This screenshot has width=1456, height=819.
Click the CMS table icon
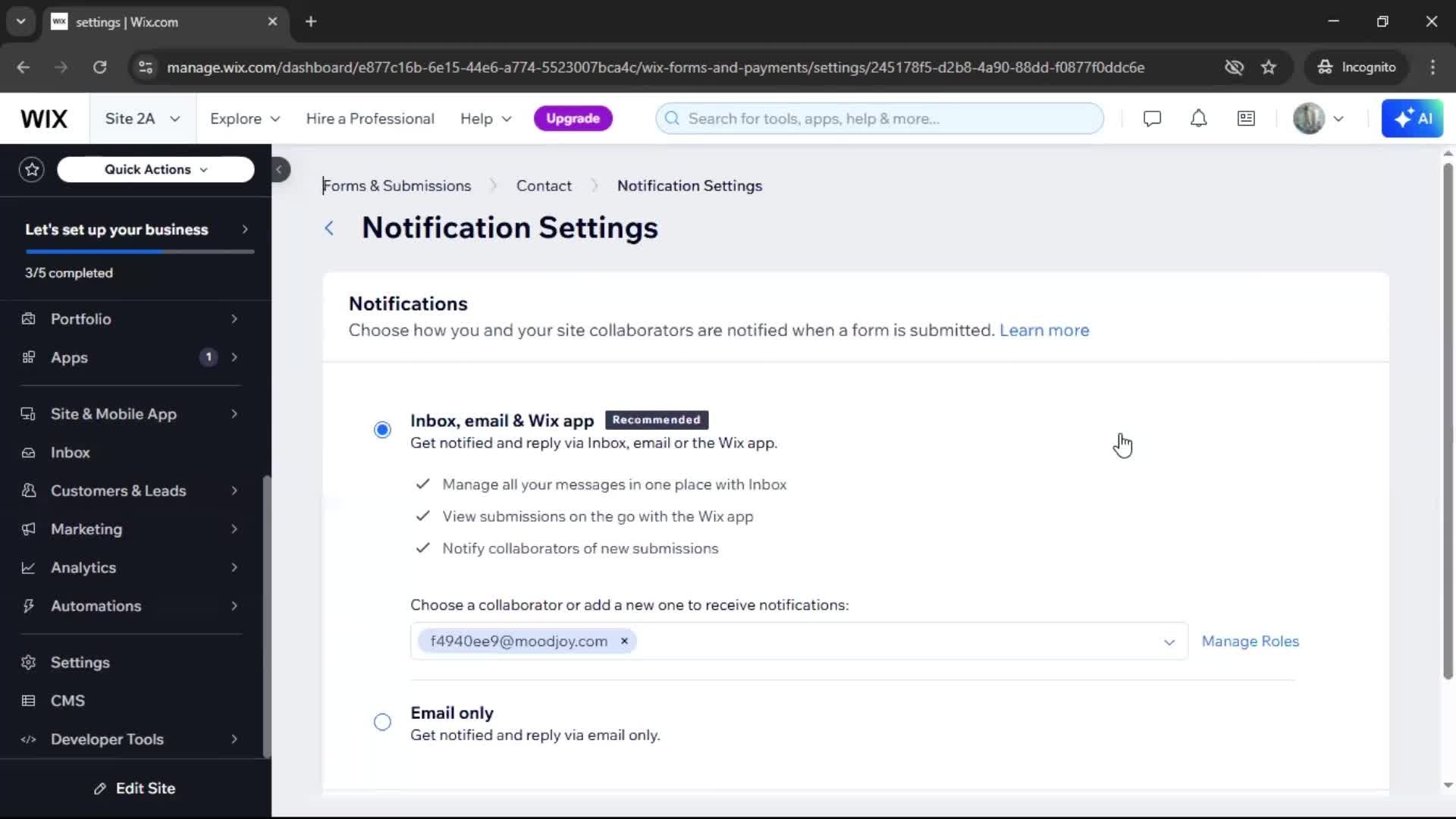coord(28,701)
